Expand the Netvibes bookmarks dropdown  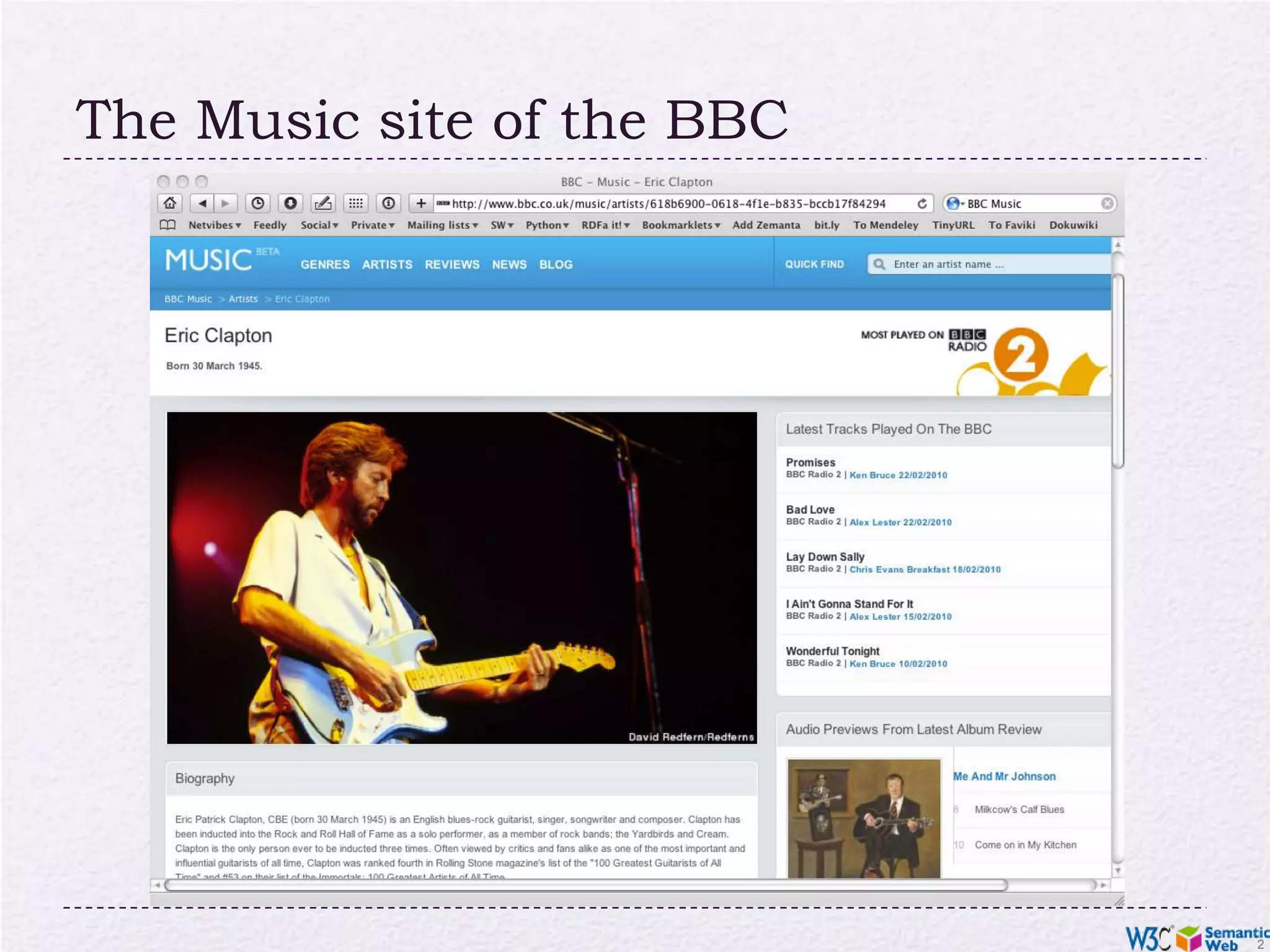tap(215, 225)
